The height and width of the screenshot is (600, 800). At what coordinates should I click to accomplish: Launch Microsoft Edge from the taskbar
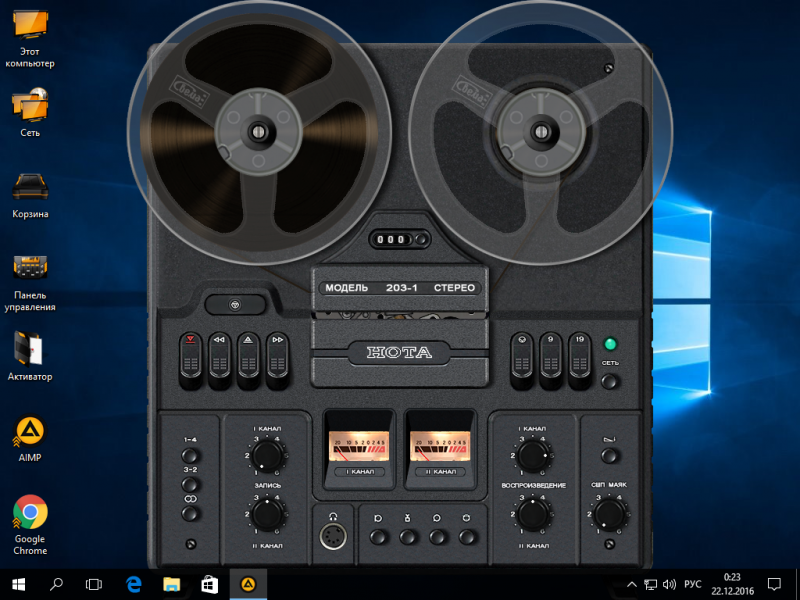point(134,584)
